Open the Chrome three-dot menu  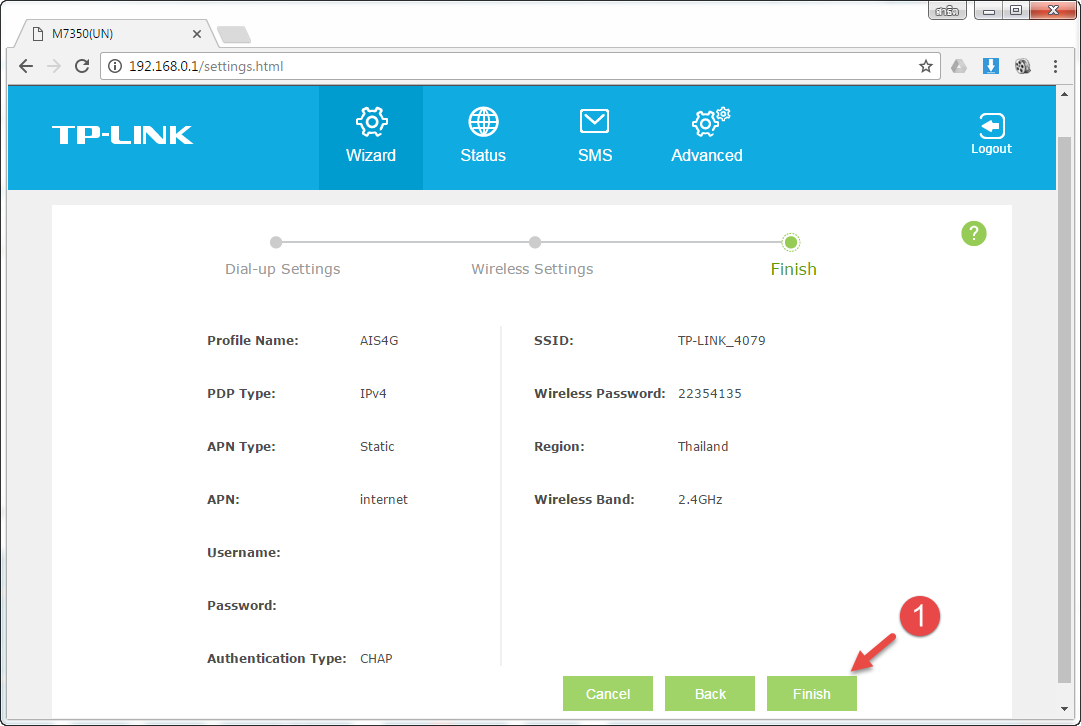pos(1055,66)
